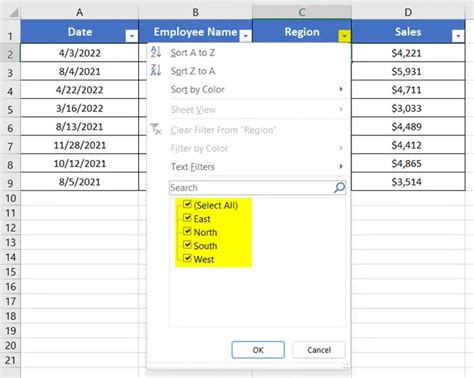This screenshot has height=378, width=474.
Task: Select row 21 header
Action: [x=10, y=360]
